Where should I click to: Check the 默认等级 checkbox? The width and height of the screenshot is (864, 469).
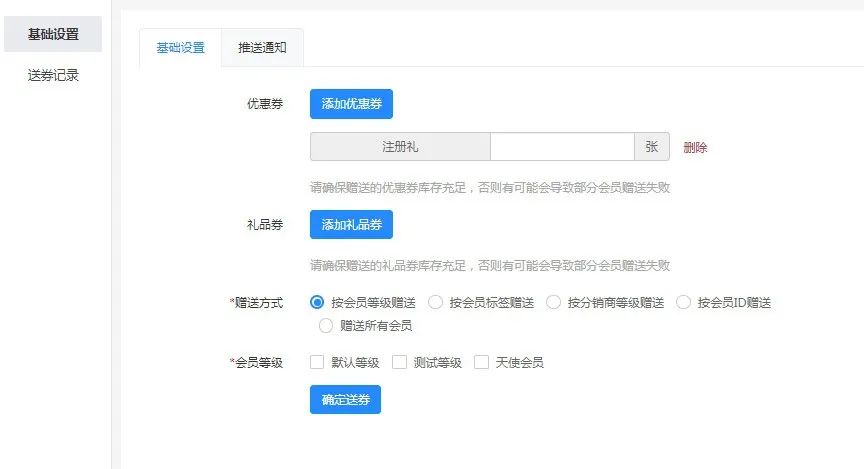317,362
